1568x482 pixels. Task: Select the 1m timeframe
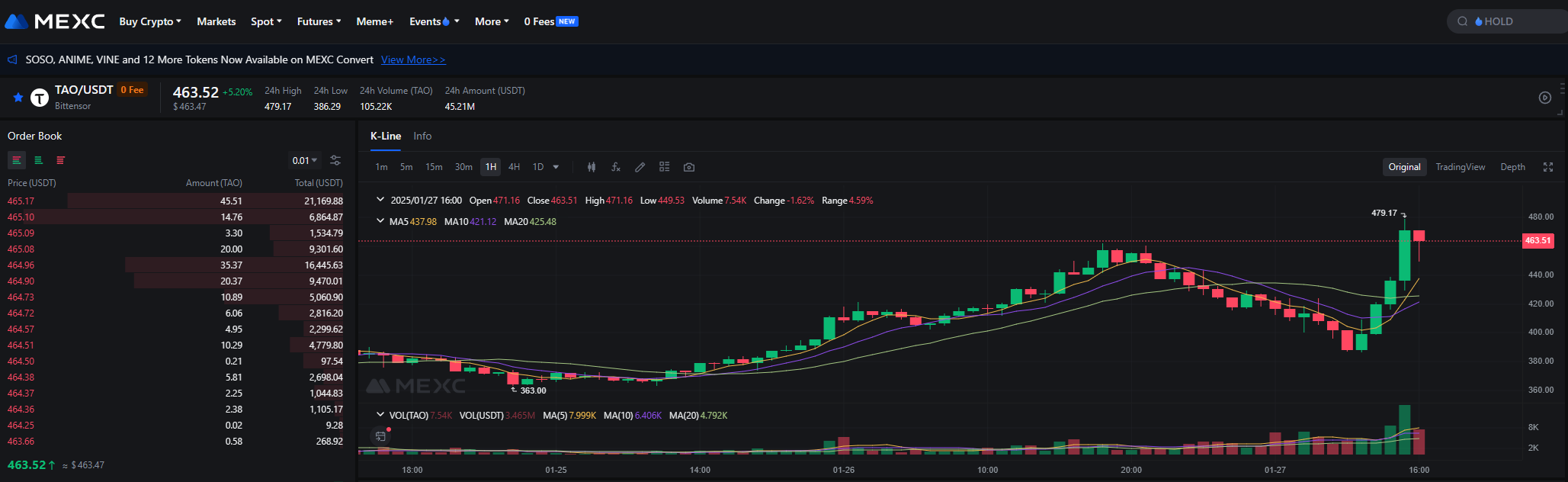tap(382, 167)
